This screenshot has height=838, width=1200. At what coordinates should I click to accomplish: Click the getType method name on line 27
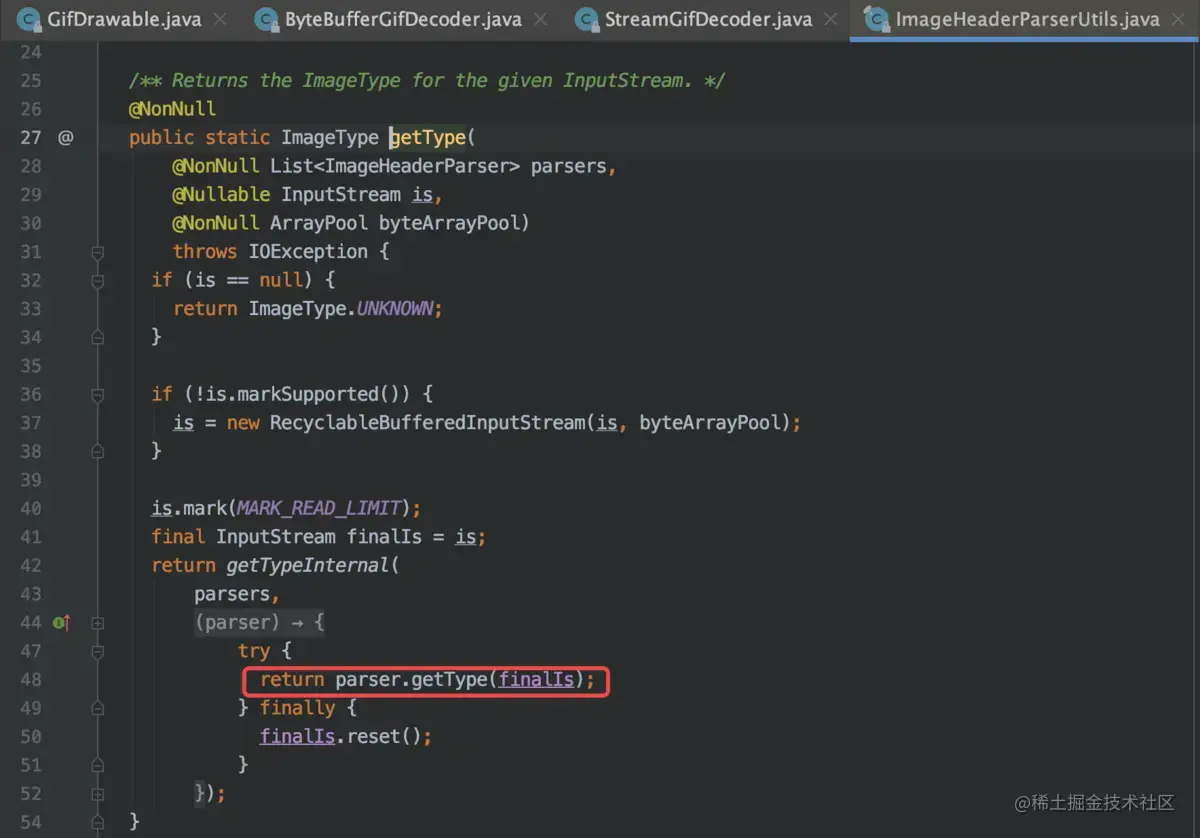(428, 137)
